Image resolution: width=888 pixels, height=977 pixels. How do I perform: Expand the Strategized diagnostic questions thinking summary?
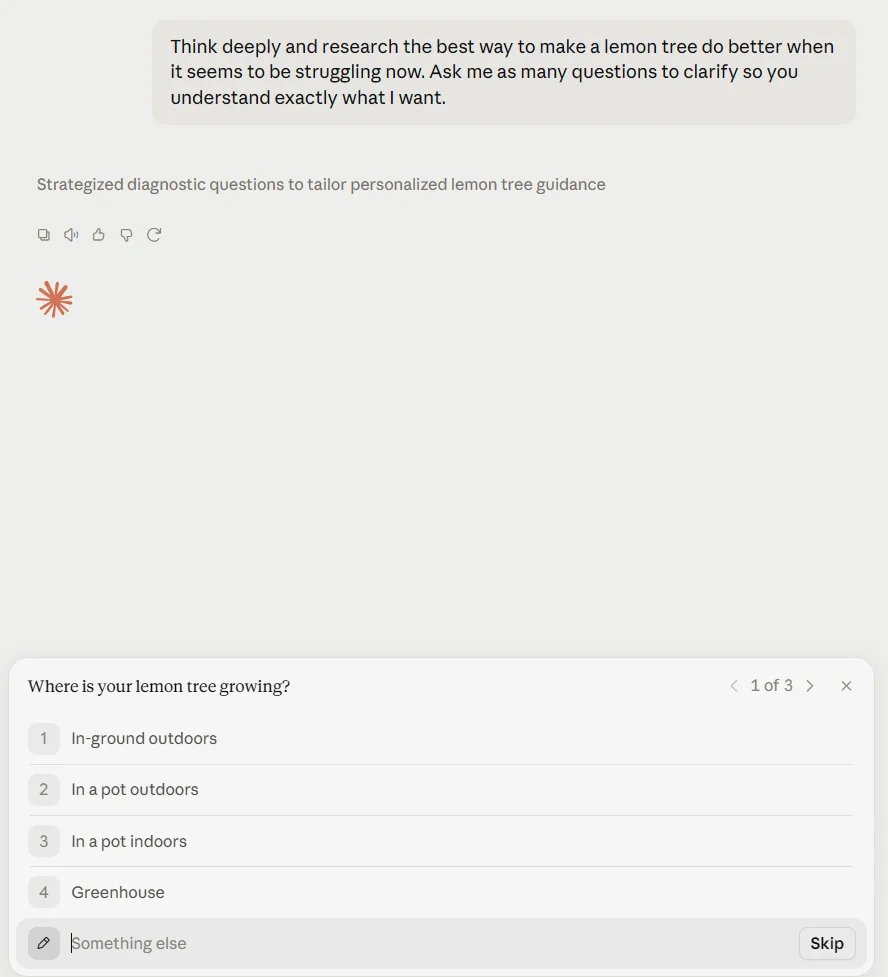321,184
